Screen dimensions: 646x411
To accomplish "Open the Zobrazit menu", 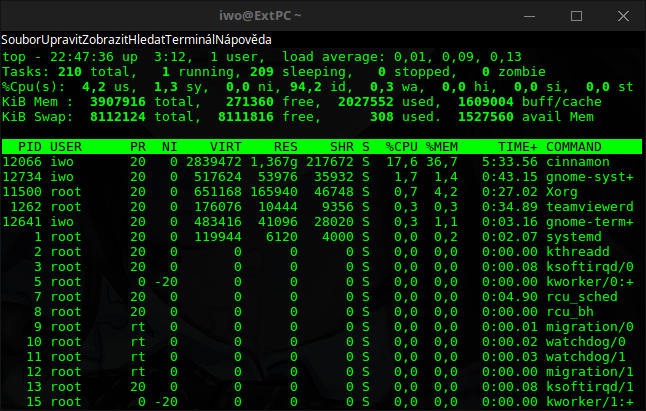I will [118, 40].
